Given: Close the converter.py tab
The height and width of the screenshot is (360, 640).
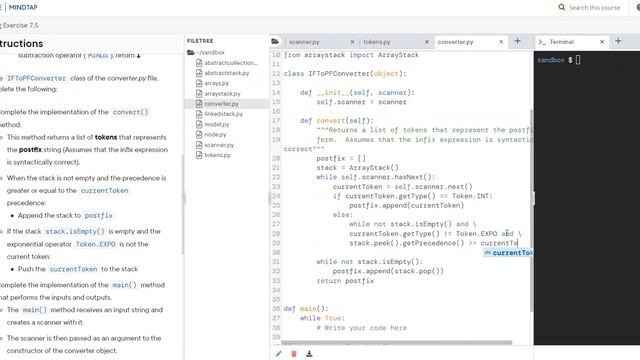Looking at the screenshot, I should coord(501,42).
